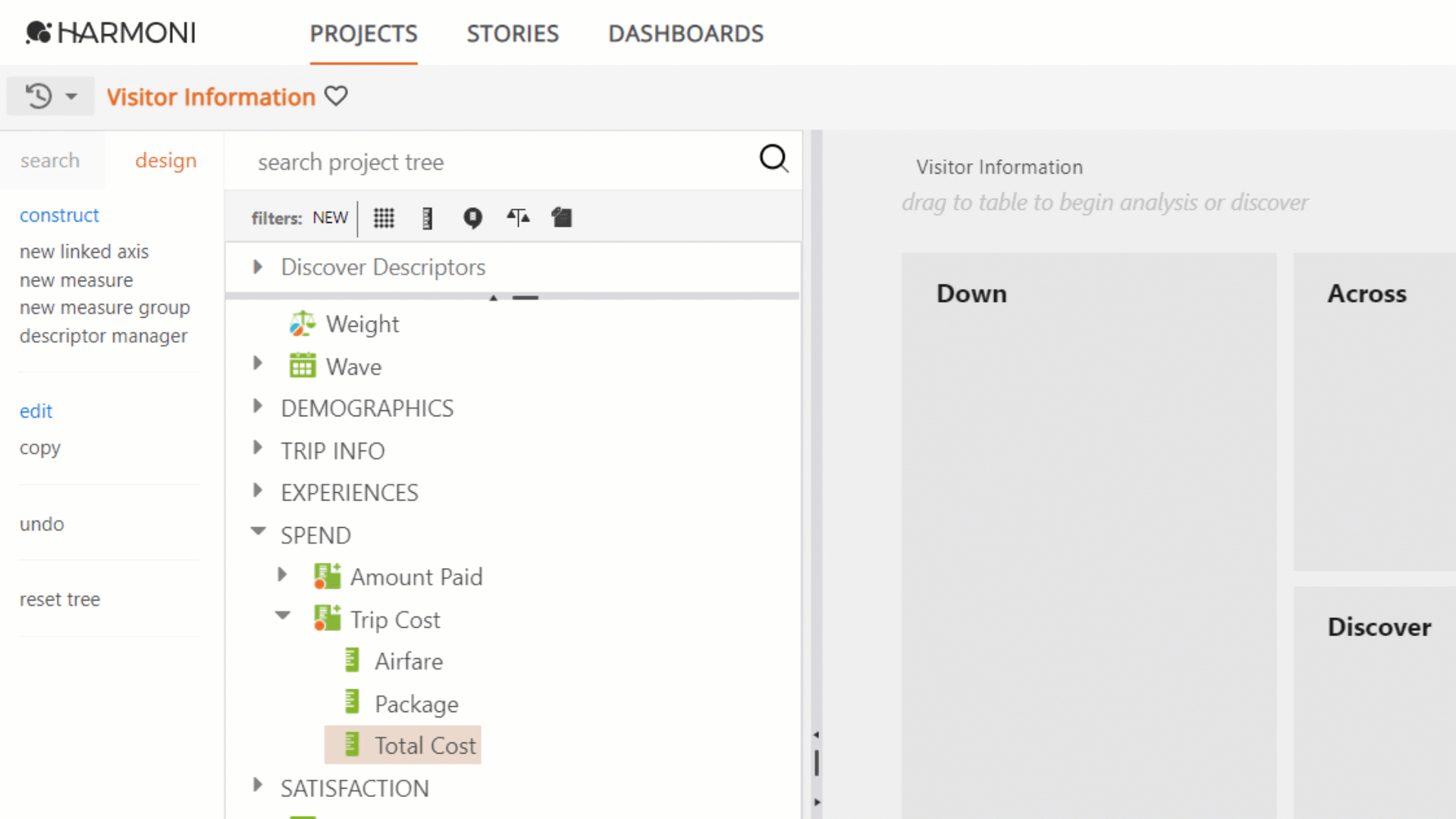Choose new linked axis

pos(84,251)
